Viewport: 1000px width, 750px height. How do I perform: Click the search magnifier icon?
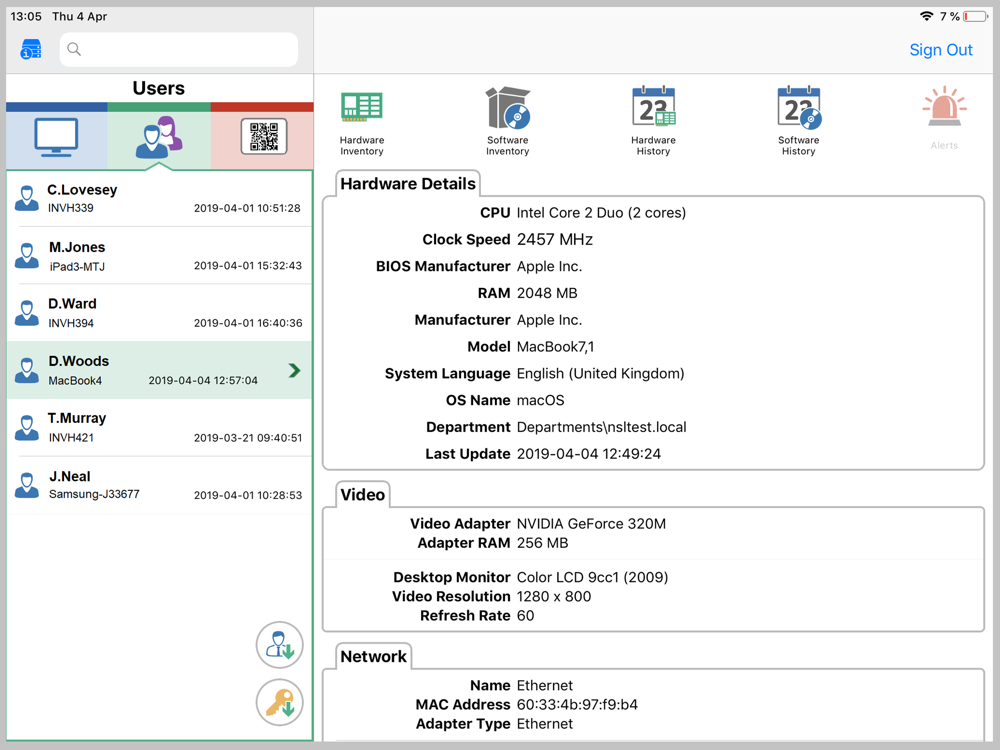tap(74, 49)
